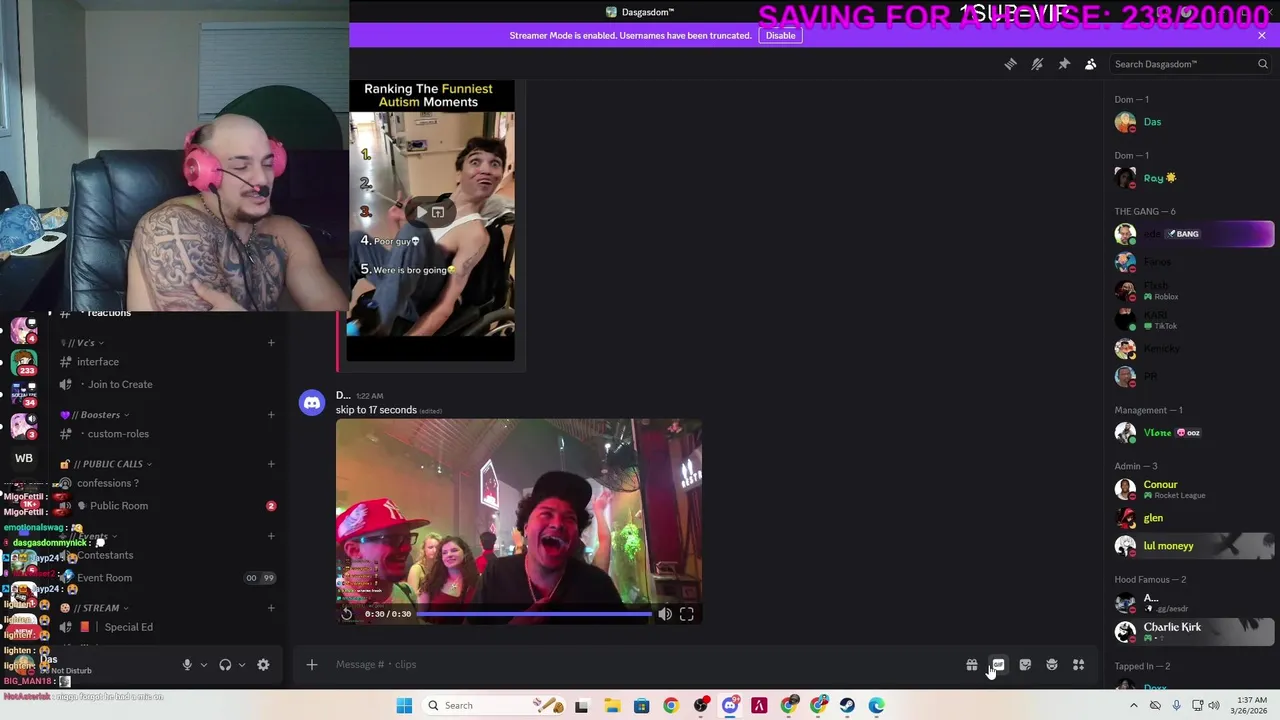Open the GIF picker

pyautogui.click(x=998, y=665)
